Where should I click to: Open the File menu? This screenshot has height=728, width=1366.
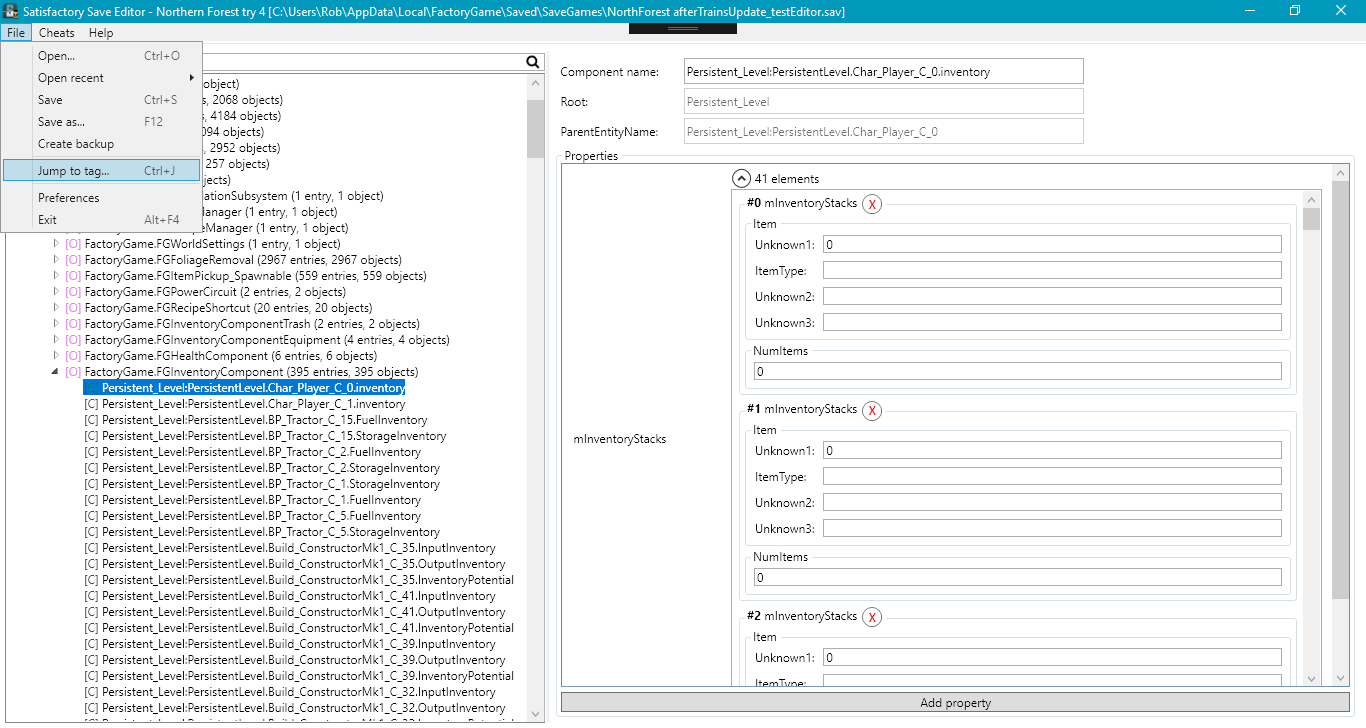tap(16, 33)
